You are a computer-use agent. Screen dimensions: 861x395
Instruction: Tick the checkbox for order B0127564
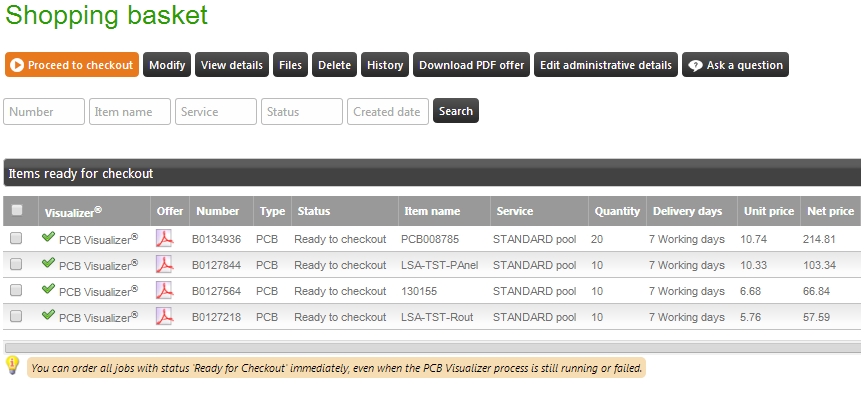point(16,290)
